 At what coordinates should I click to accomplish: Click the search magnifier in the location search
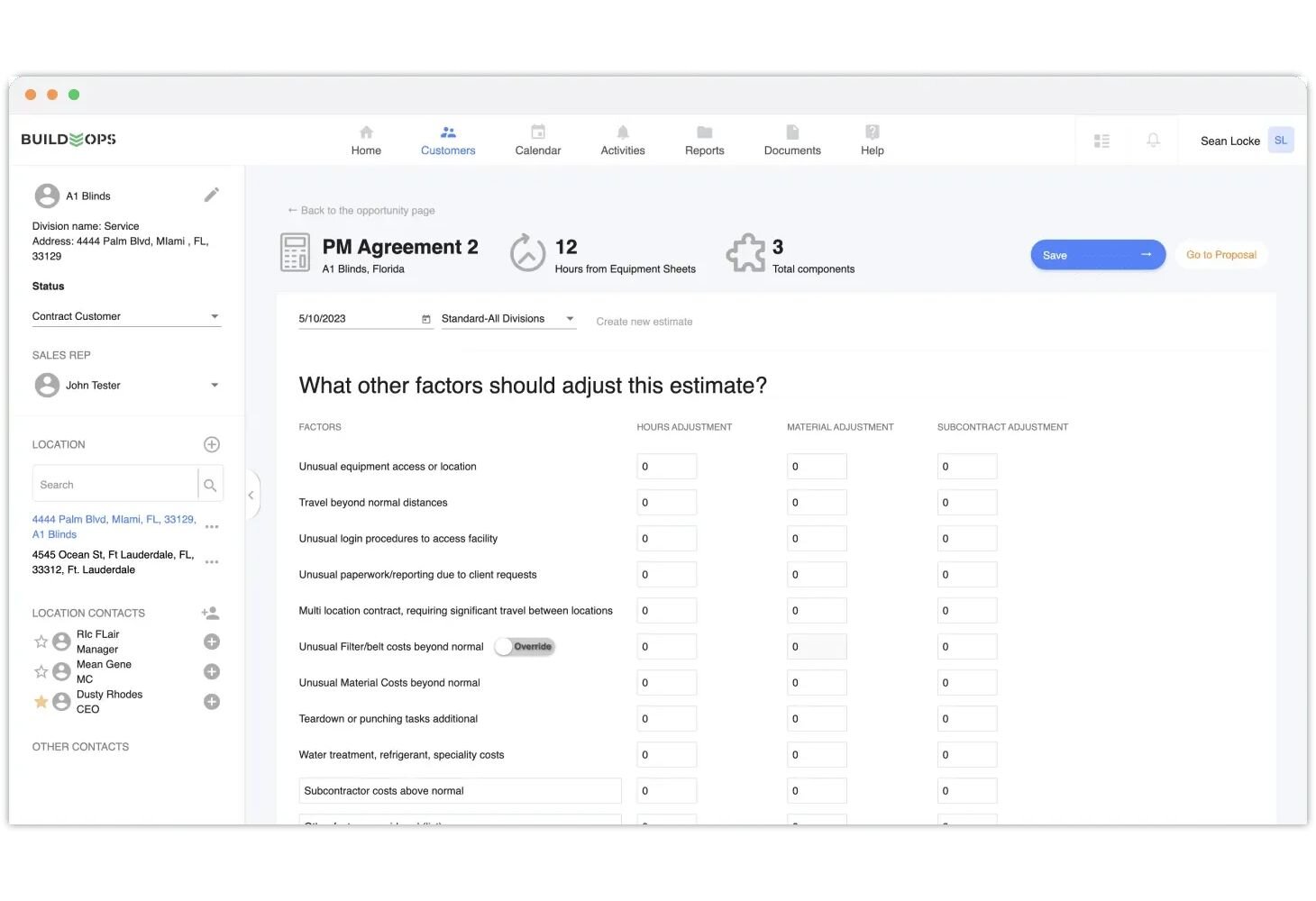click(210, 484)
